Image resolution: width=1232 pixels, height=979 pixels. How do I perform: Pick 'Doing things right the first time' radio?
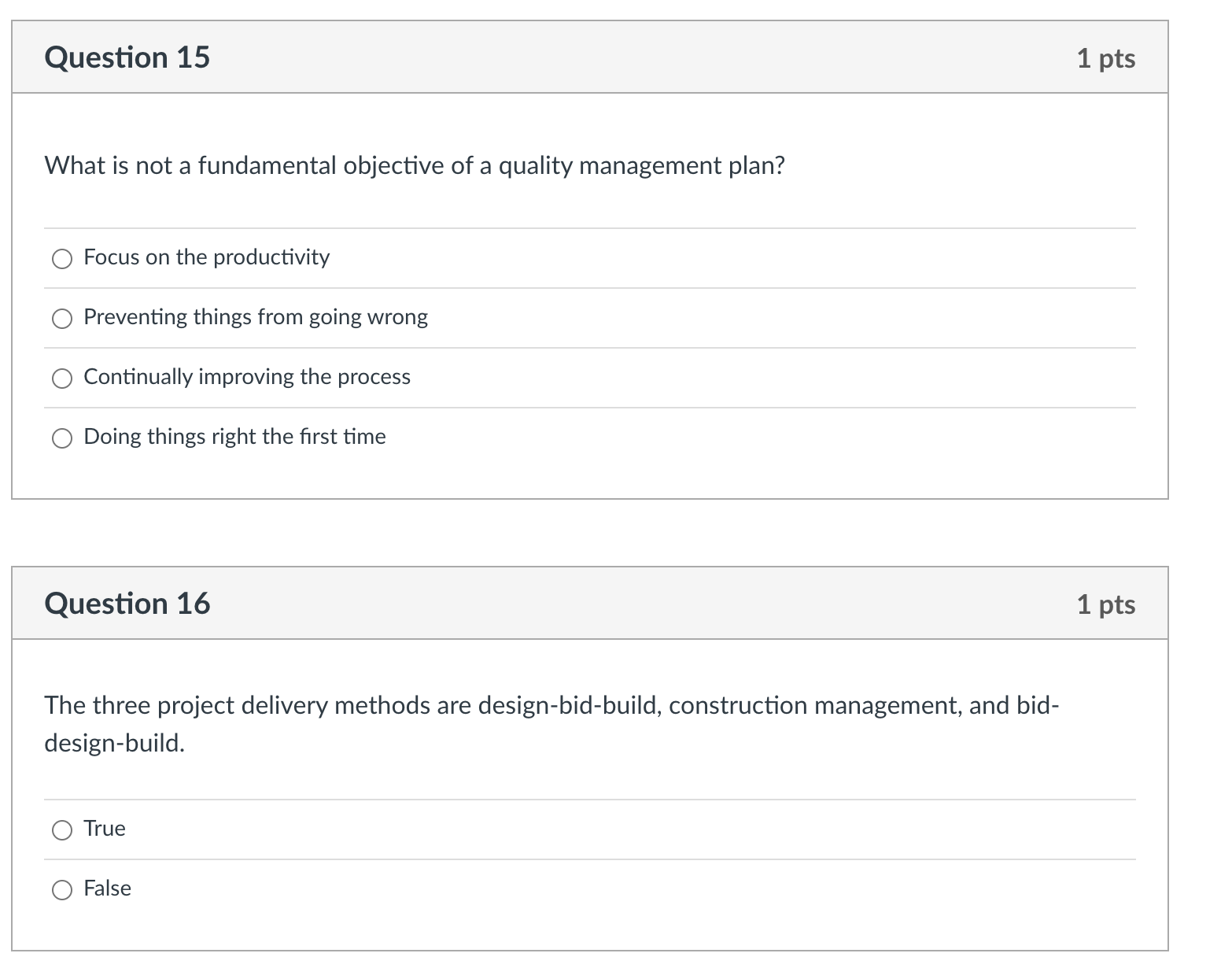coord(62,438)
